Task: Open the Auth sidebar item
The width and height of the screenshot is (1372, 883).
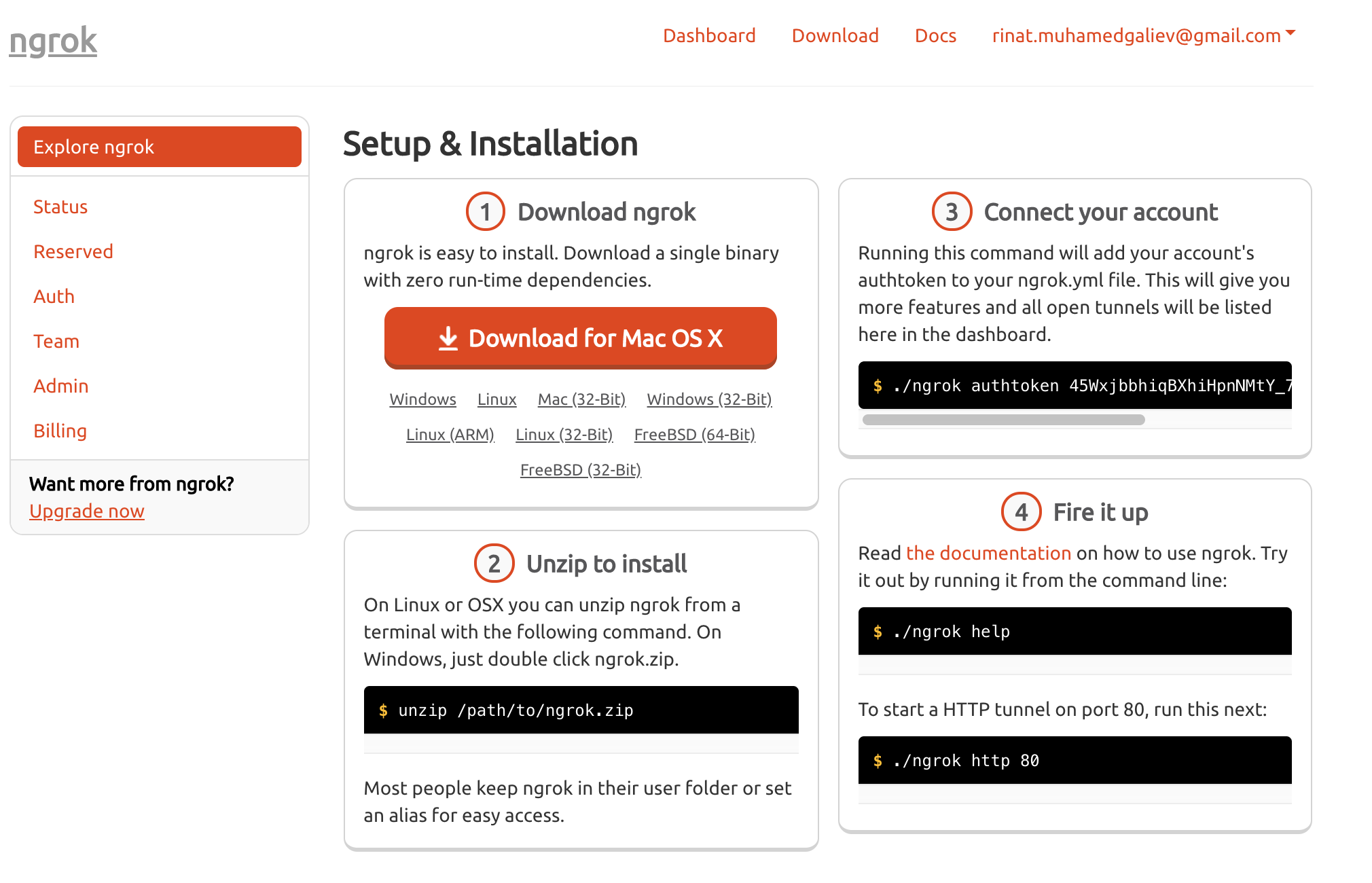Action: tap(54, 296)
